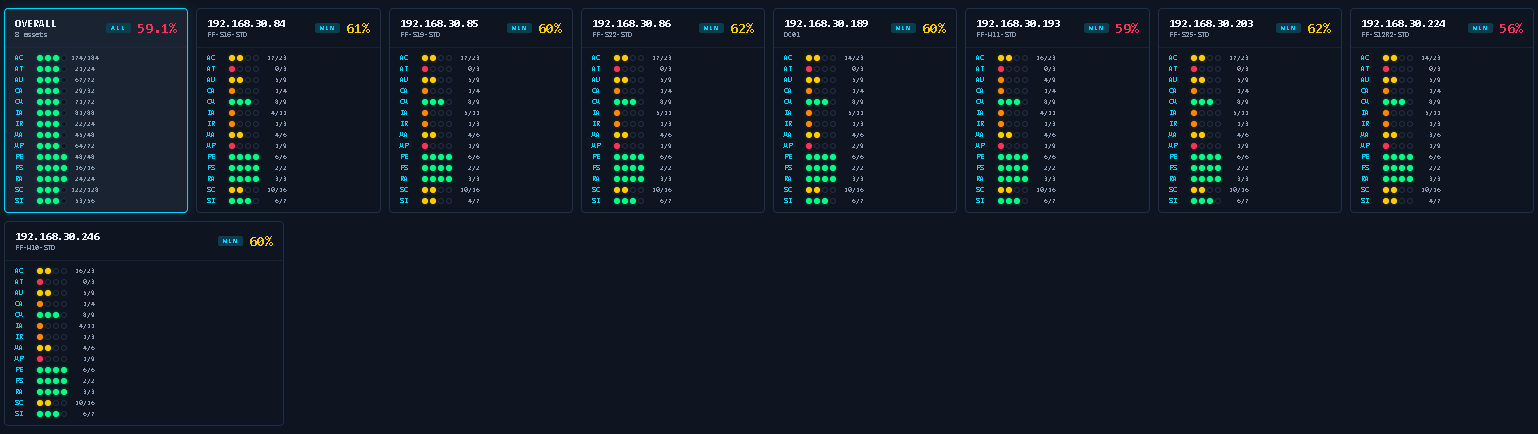This screenshot has width=1538, height=434.
Task: Select FS row label on 192.168.30.193 card
Action: tap(980, 168)
